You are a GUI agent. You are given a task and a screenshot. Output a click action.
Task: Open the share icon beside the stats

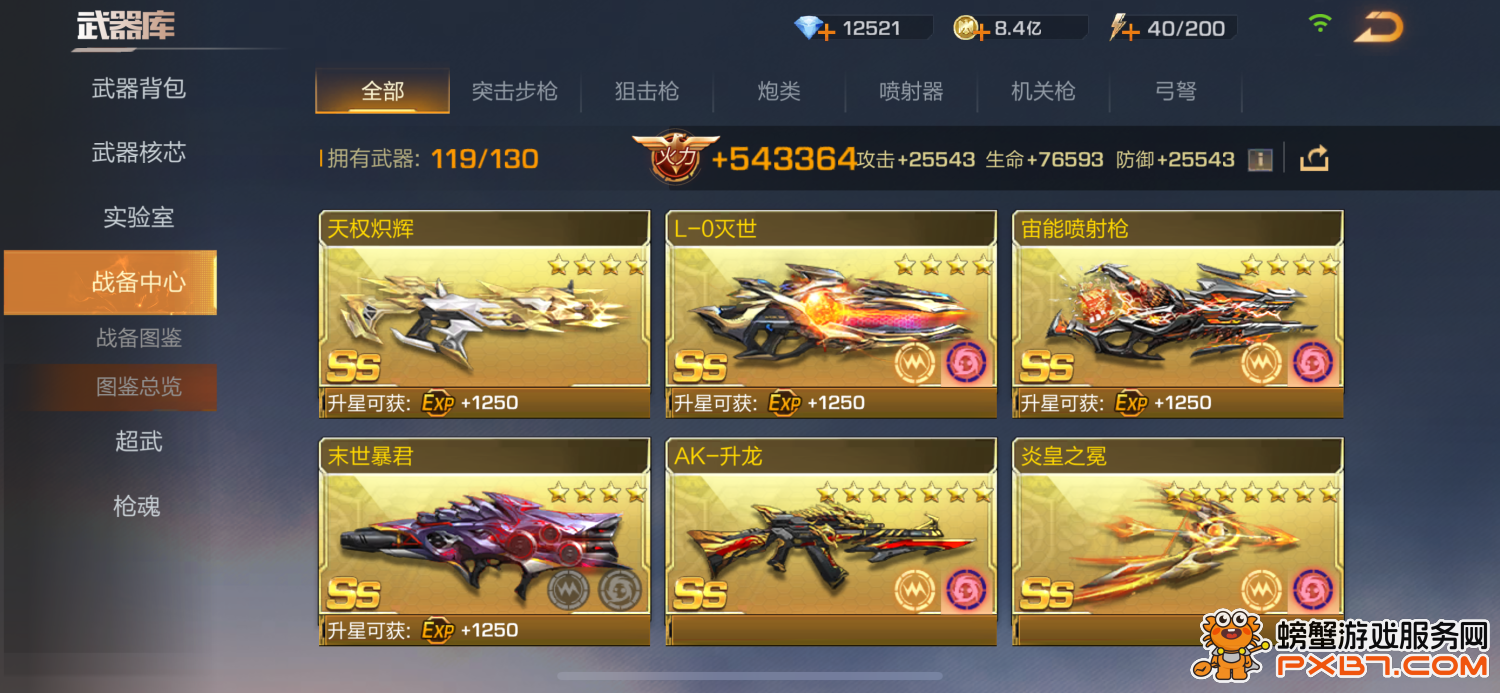[x=1314, y=158]
